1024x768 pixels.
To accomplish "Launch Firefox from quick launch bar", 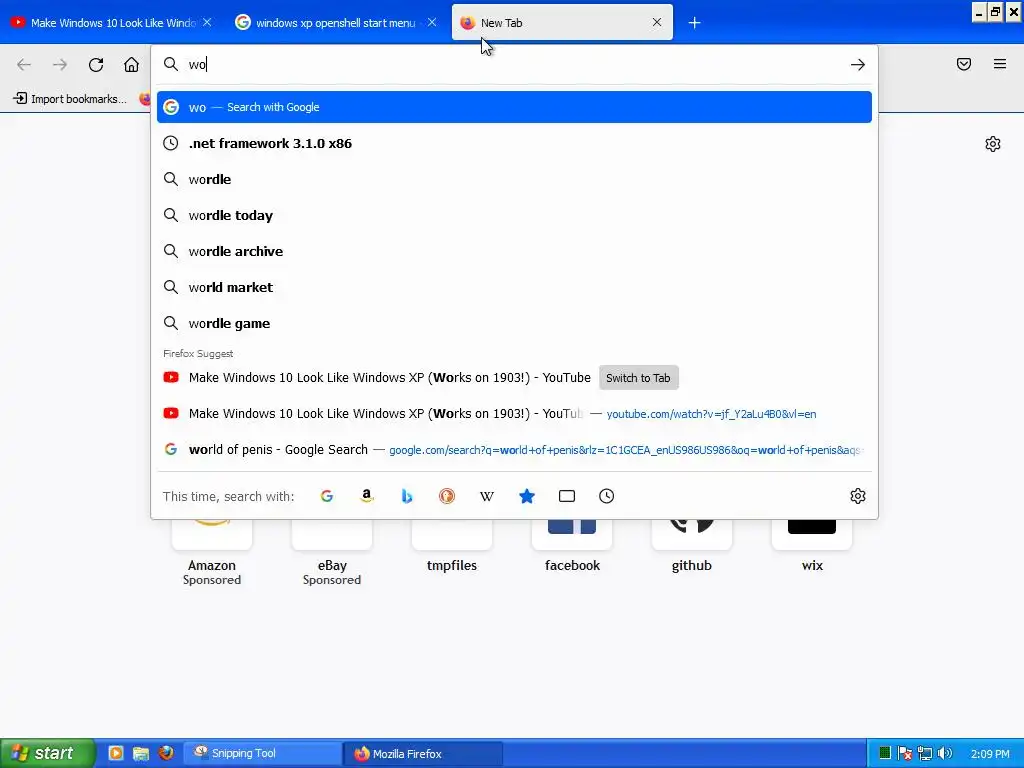I will pyautogui.click(x=166, y=753).
